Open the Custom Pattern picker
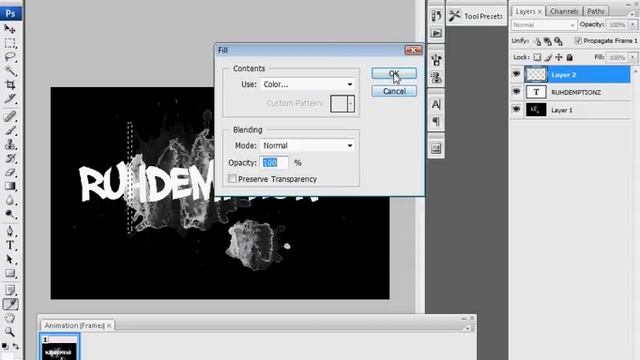The width and height of the screenshot is (640, 360). click(x=342, y=104)
